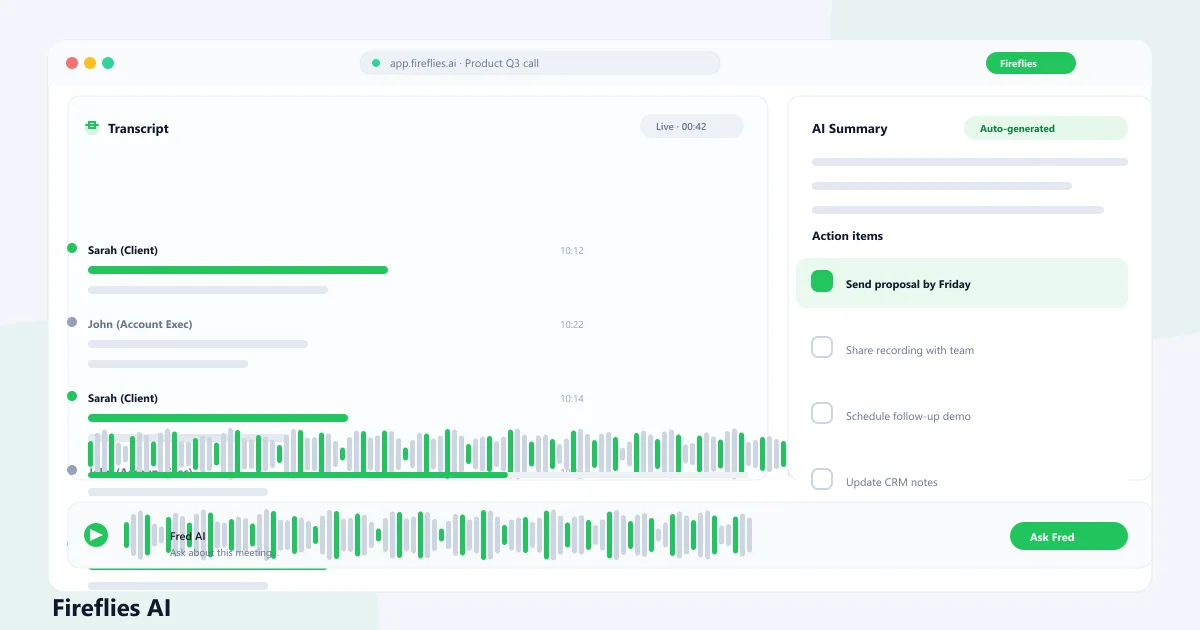Image resolution: width=1200 pixels, height=630 pixels.
Task: Select the John (Account Exec) entry at 10:22
Action: 140,324
